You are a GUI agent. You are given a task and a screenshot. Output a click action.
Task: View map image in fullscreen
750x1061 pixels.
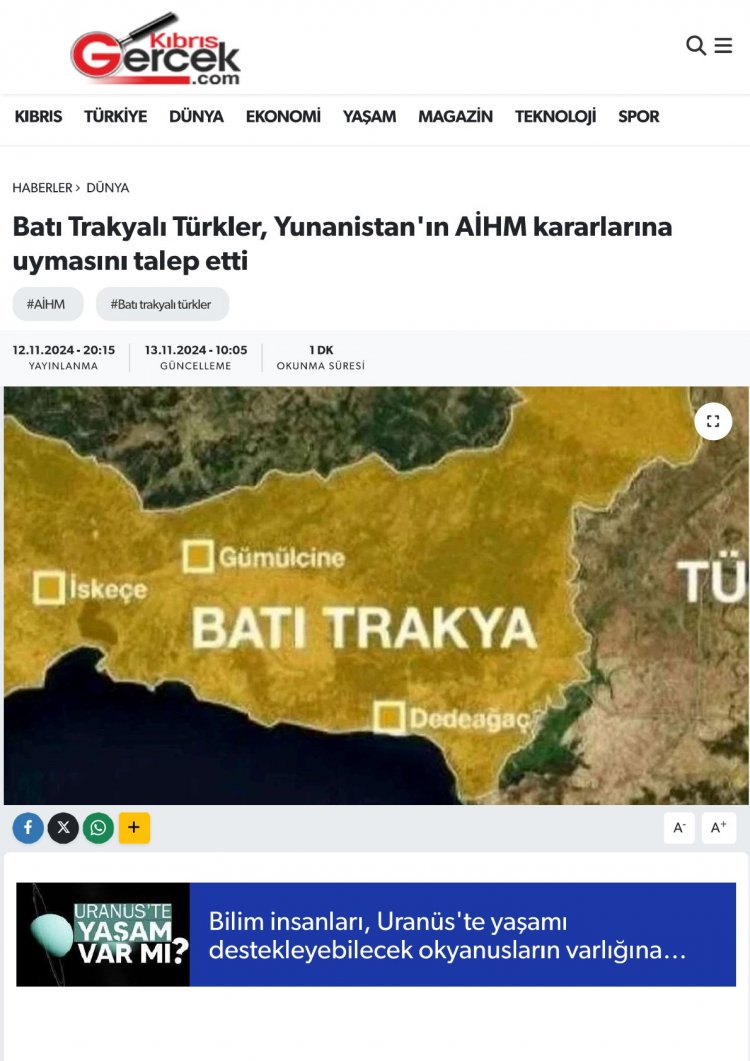(x=713, y=422)
